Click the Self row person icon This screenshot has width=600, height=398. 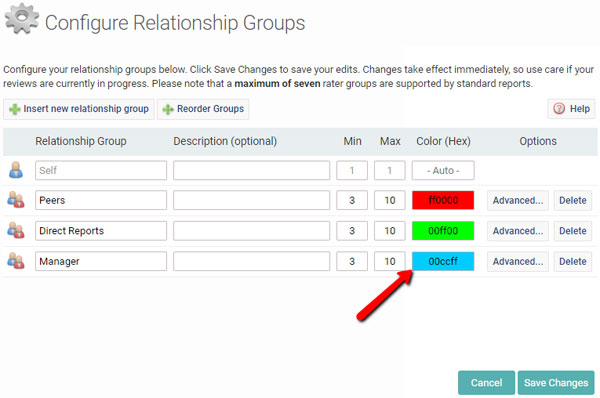pos(16,170)
